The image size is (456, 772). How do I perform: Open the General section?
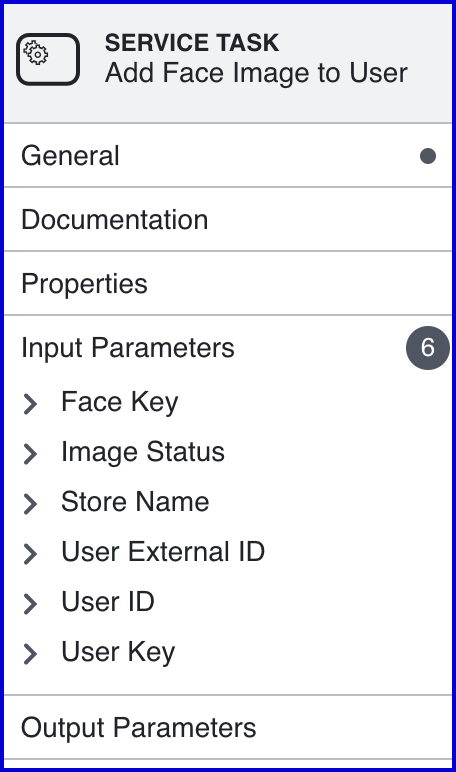pyautogui.click(x=228, y=156)
